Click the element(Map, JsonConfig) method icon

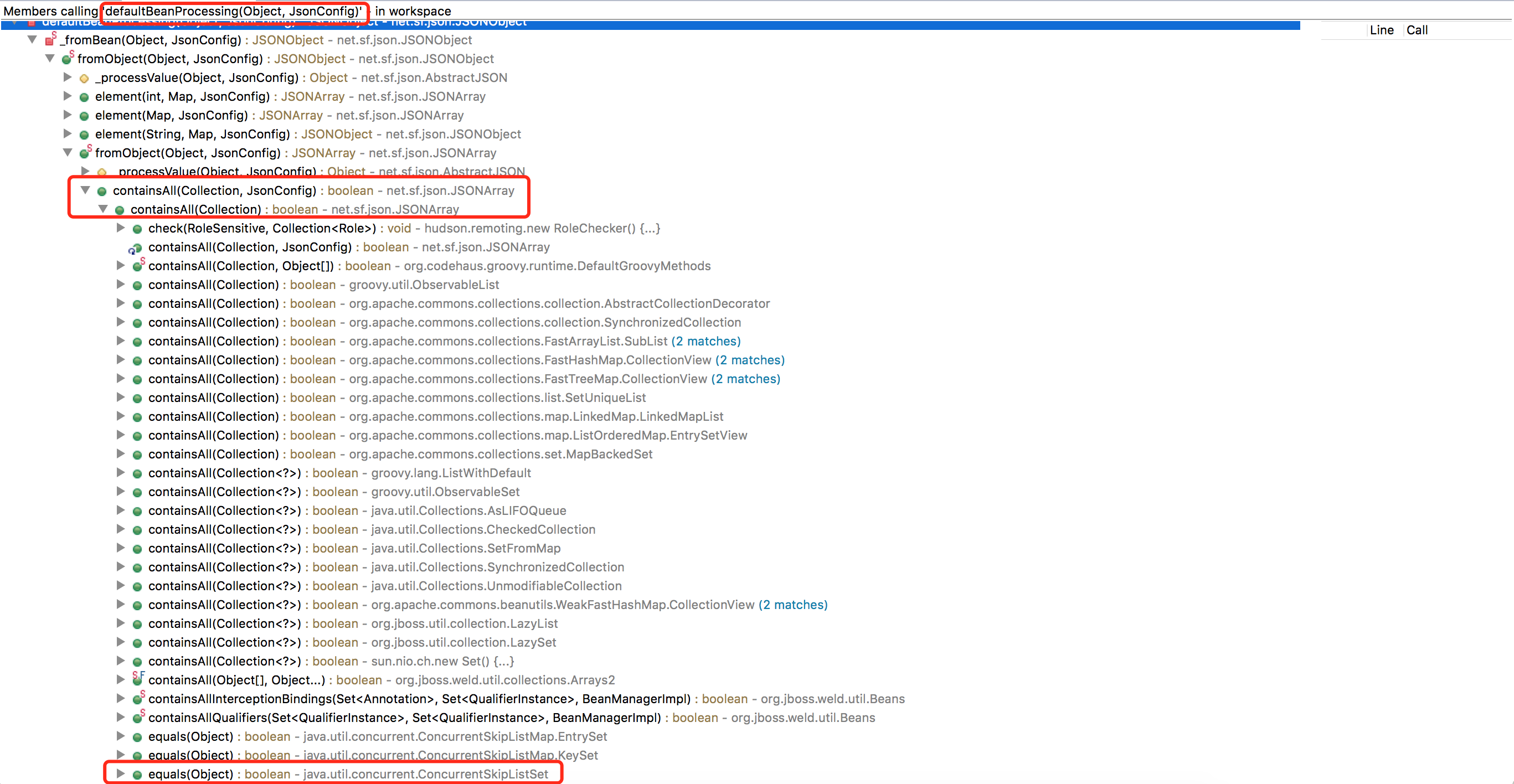[x=84, y=116]
